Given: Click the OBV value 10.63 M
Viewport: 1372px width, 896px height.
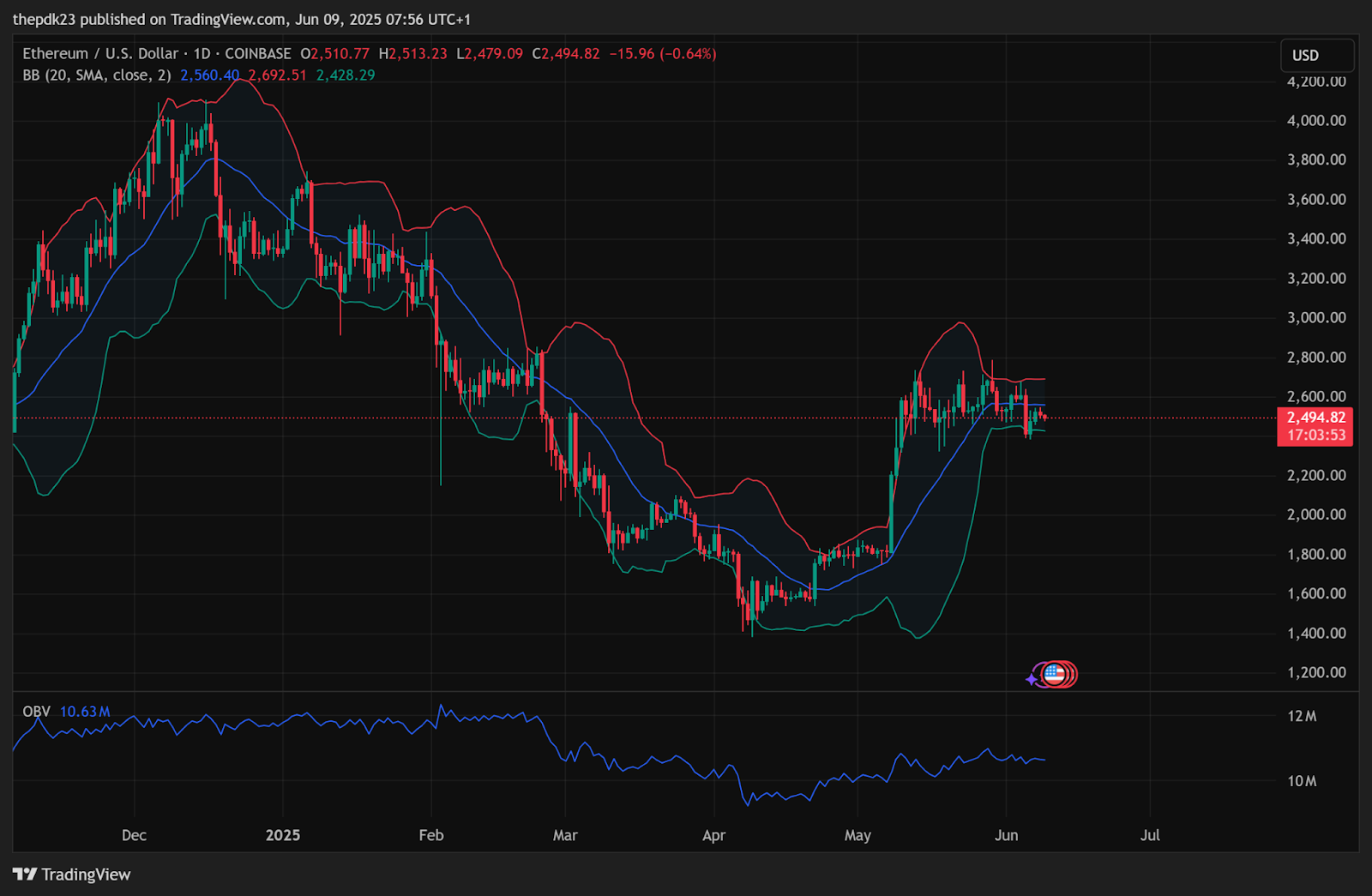Looking at the screenshot, I should pyautogui.click(x=85, y=712).
